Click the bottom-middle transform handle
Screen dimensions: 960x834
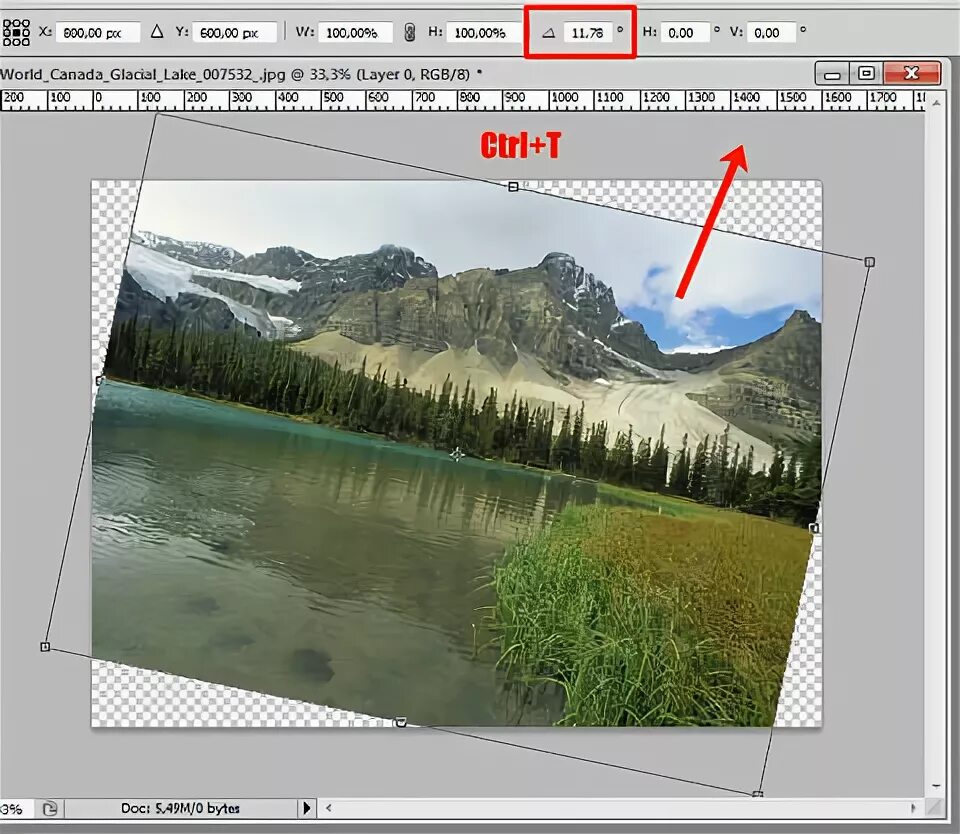click(400, 723)
